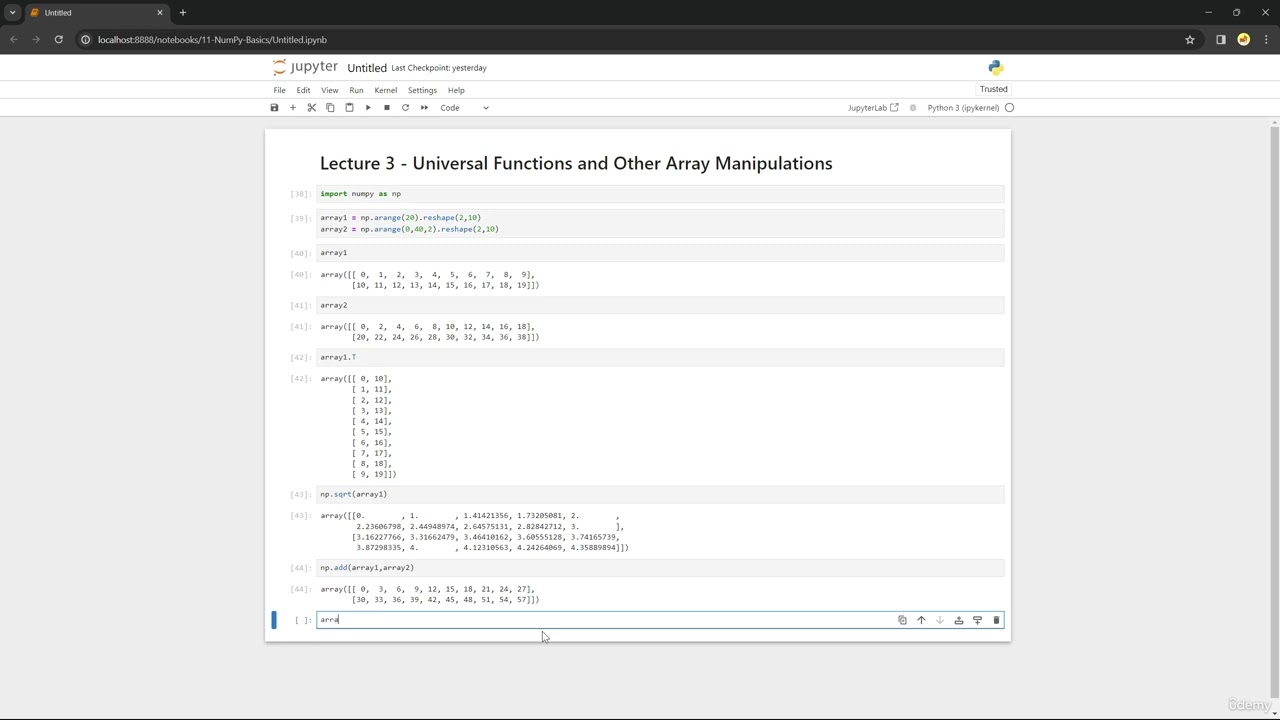Viewport: 1280px width, 720px height.
Task: Open the Run menu
Action: click(356, 90)
